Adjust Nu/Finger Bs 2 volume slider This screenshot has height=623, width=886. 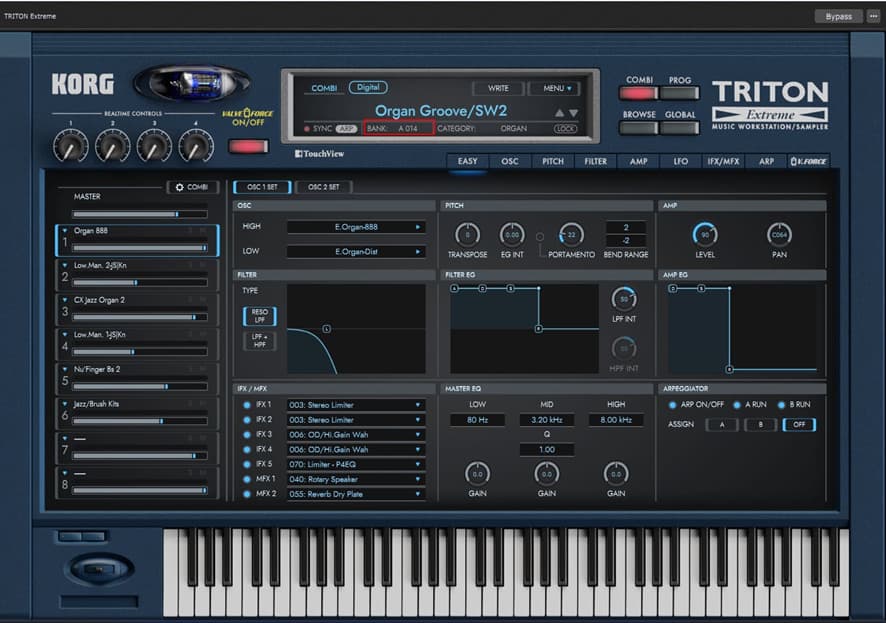tap(140, 387)
